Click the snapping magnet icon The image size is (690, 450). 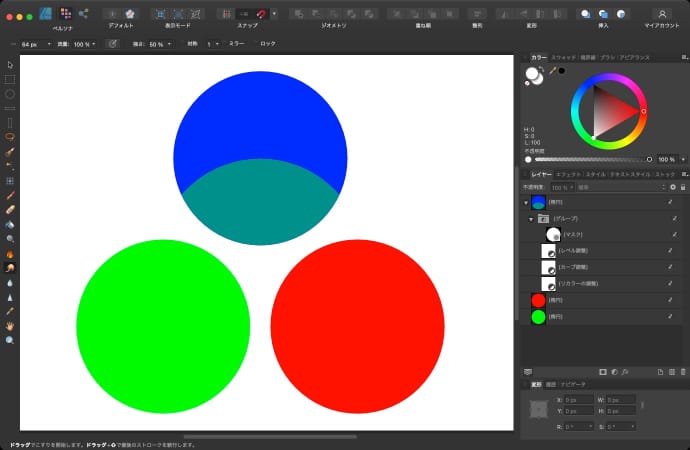click(261, 14)
